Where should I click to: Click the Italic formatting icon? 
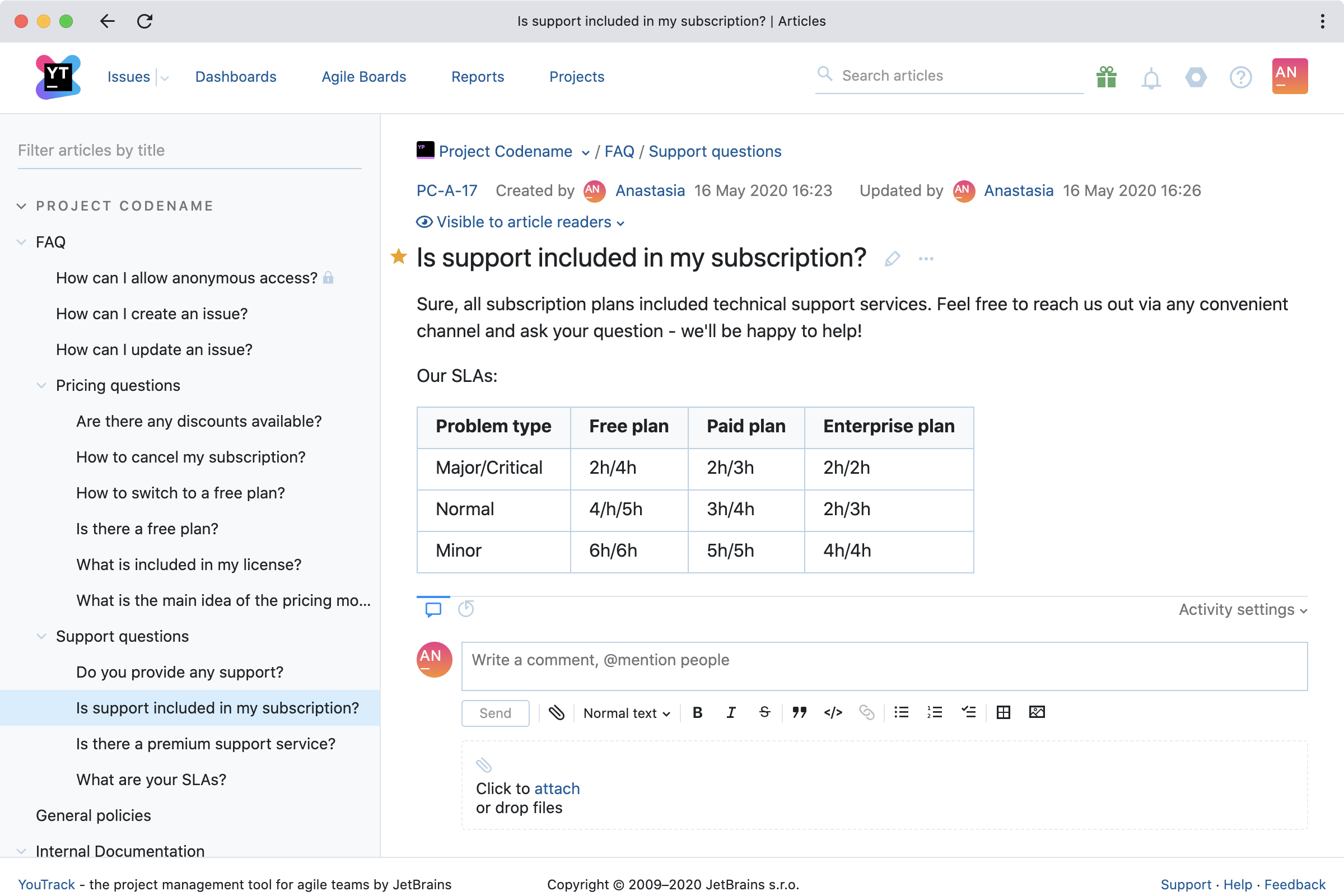(730, 712)
